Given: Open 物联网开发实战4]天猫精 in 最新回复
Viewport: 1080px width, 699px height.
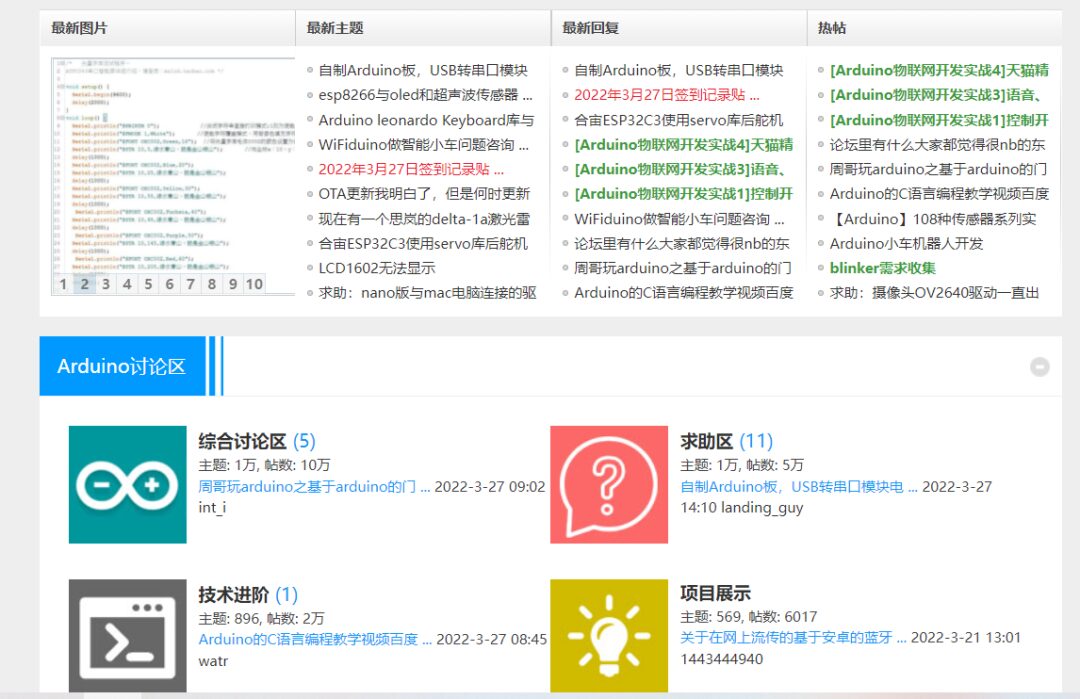Looking at the screenshot, I should [683, 145].
